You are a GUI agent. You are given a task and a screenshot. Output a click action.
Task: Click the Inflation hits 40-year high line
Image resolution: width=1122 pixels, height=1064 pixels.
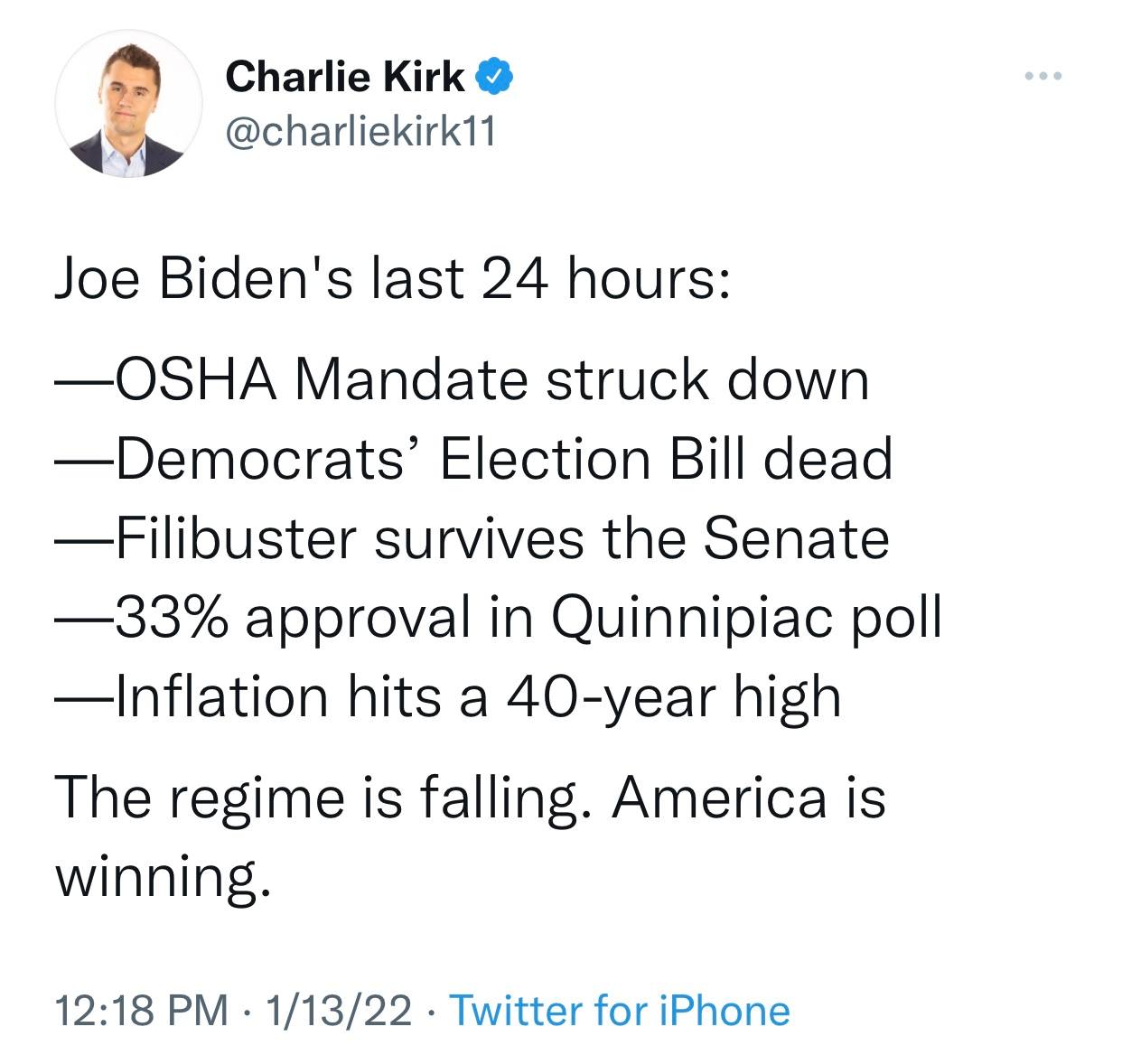coord(447,697)
